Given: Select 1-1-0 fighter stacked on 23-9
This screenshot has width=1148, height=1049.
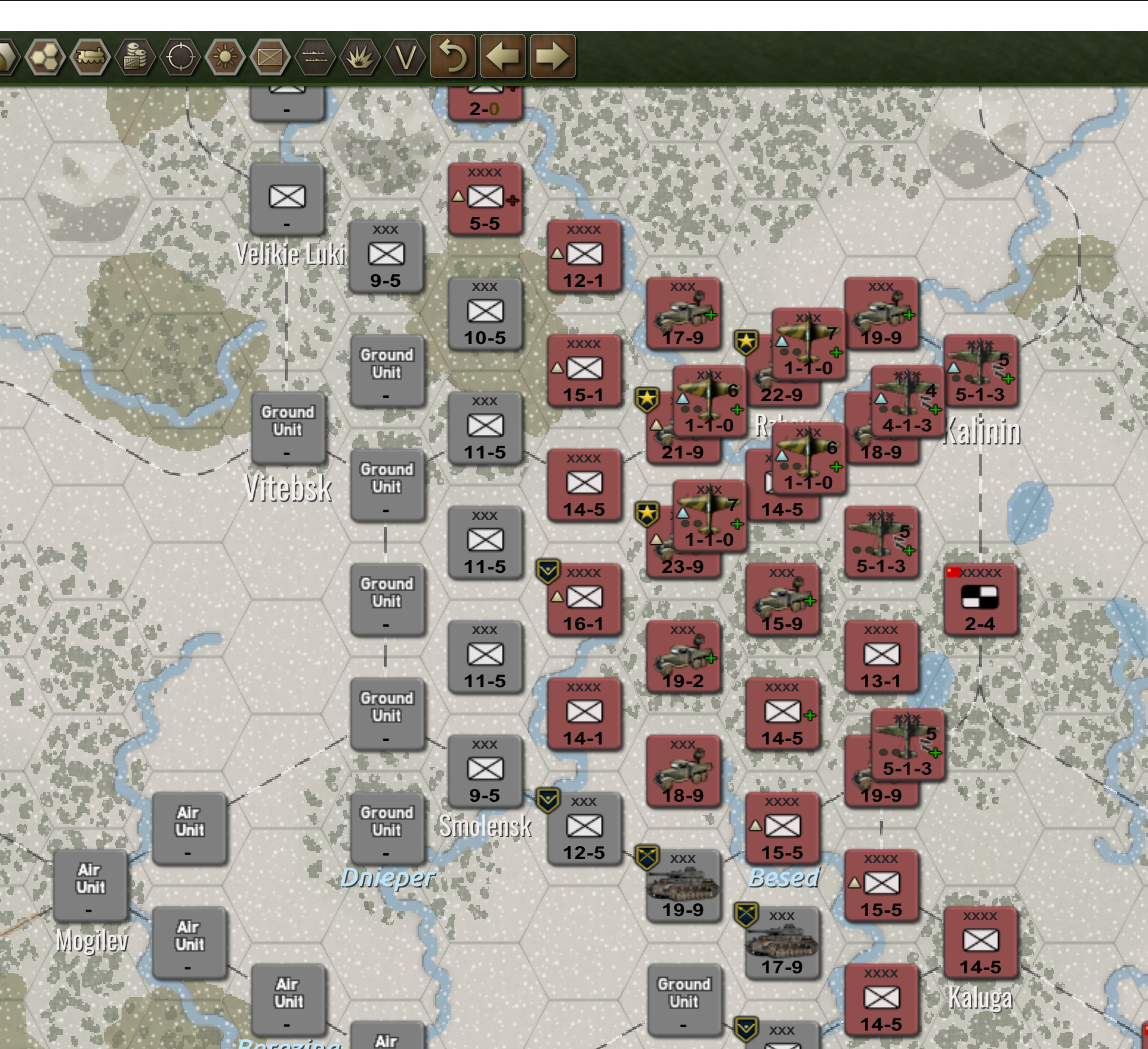Looking at the screenshot, I should (709, 515).
